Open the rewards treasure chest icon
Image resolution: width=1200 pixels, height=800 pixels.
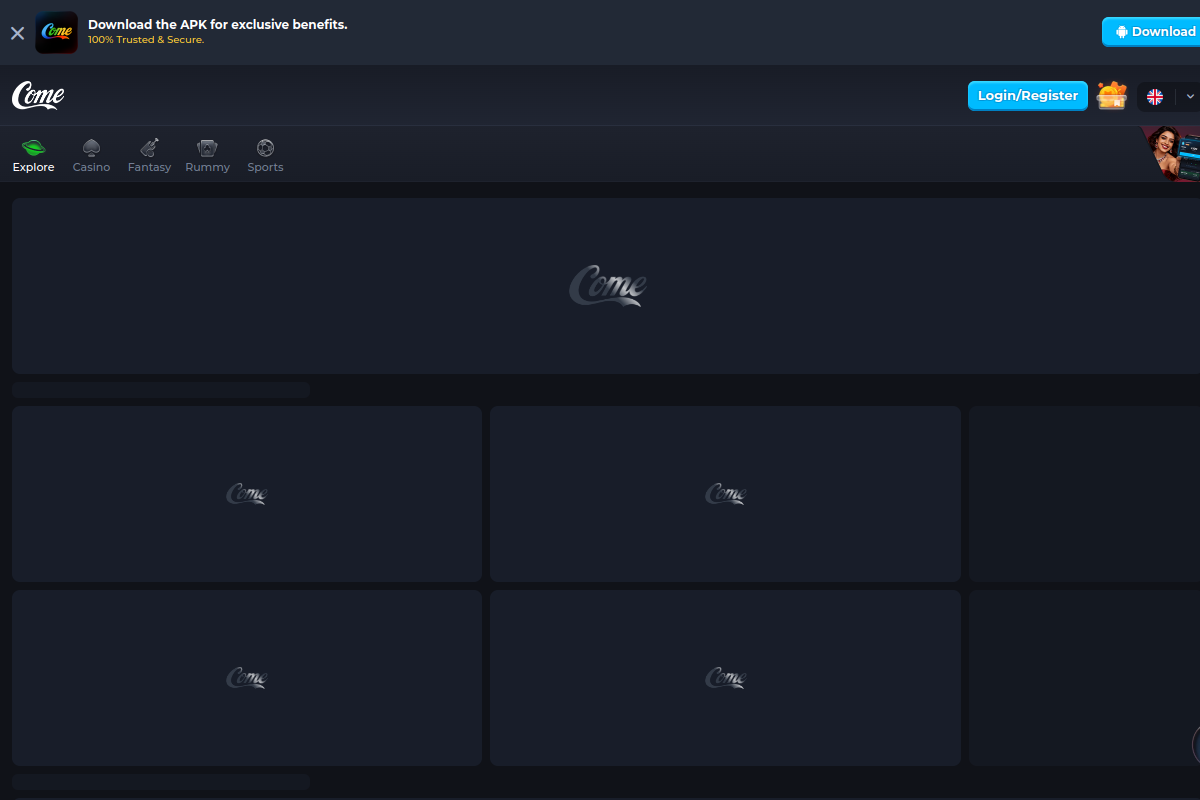[1112, 96]
